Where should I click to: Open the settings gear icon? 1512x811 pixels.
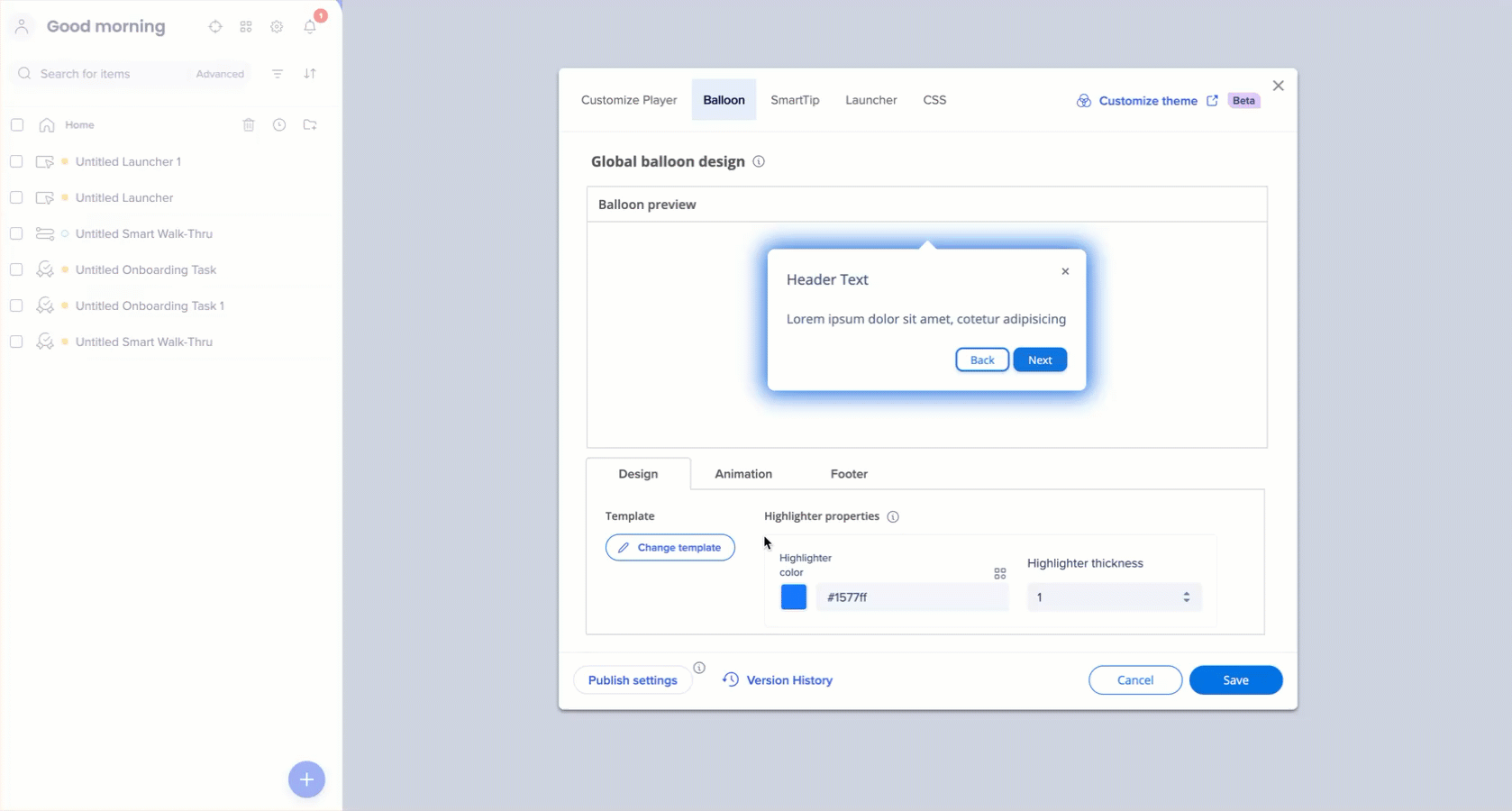277,27
